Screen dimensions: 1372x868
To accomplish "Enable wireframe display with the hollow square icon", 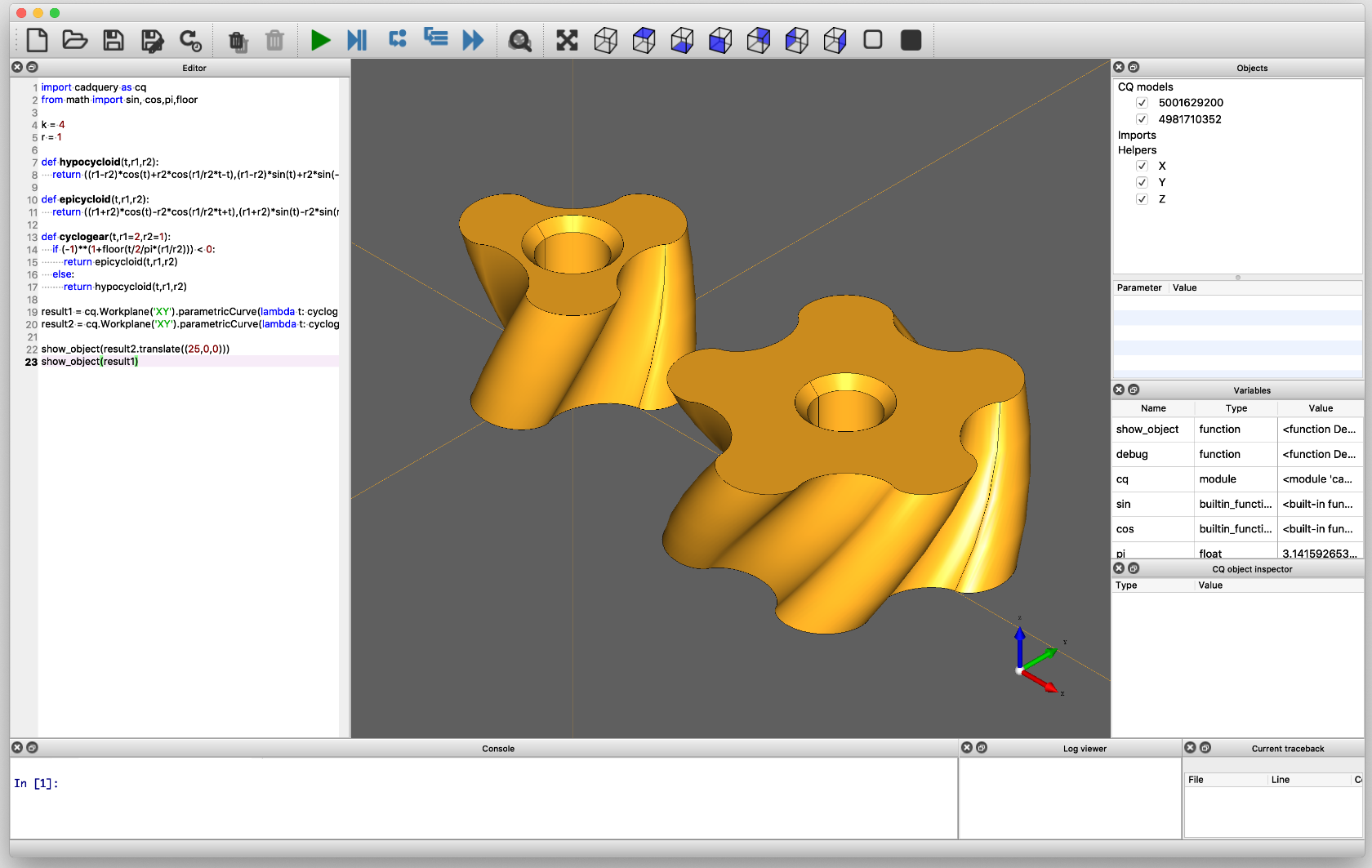I will 873,38.
